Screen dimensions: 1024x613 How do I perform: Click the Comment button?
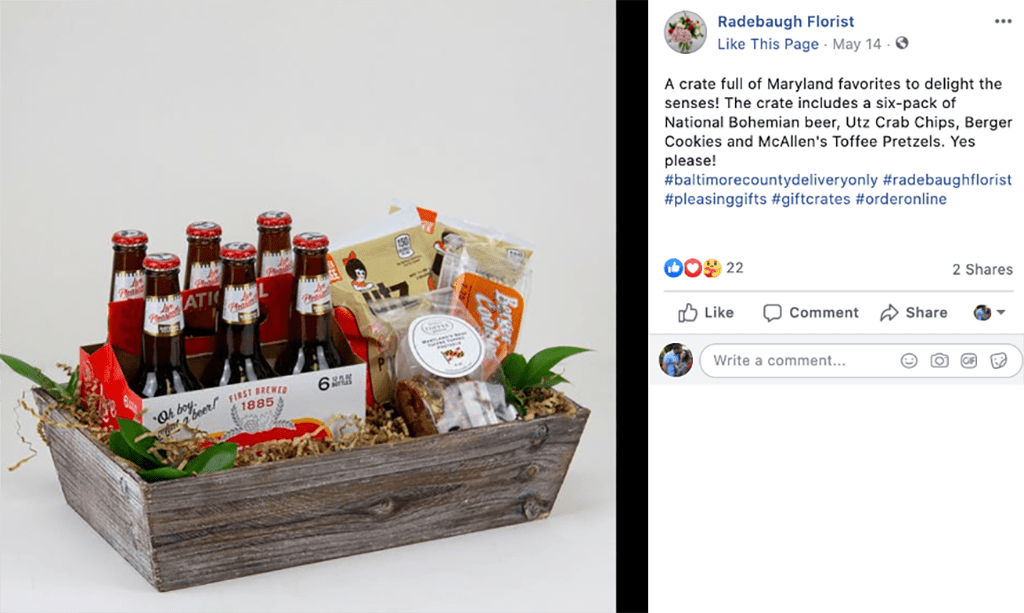click(810, 313)
